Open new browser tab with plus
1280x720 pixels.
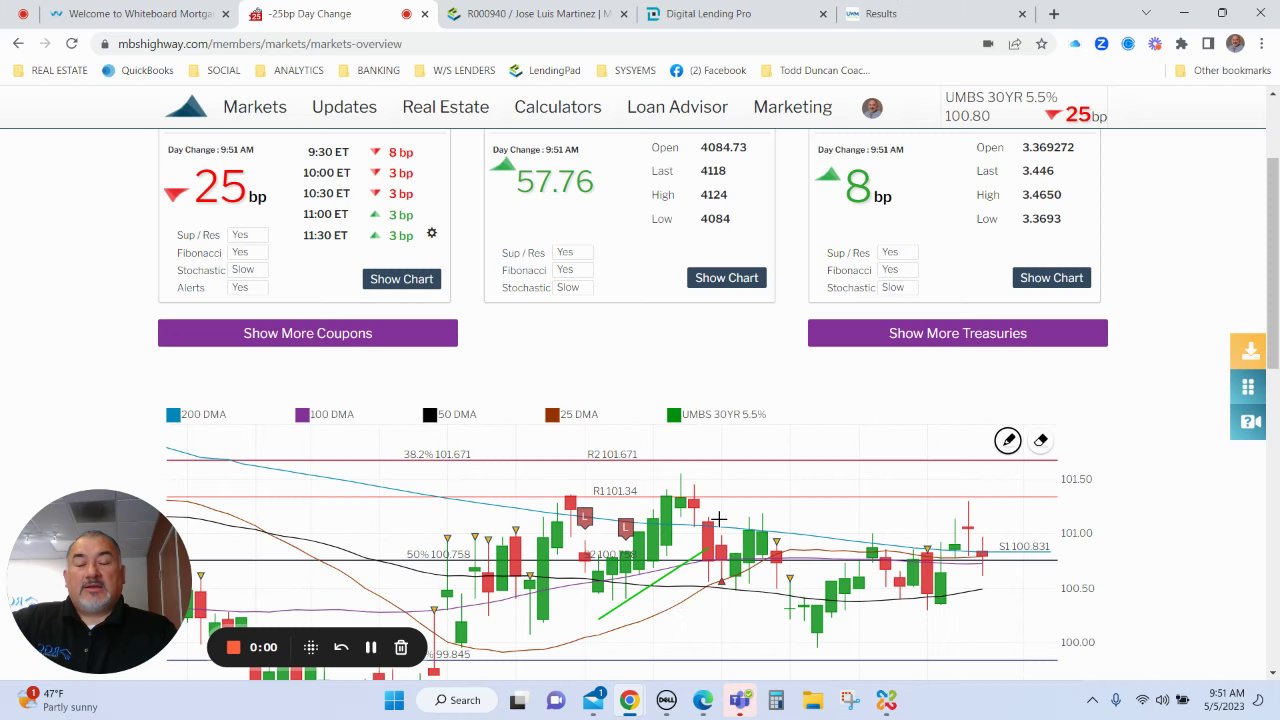point(1054,14)
